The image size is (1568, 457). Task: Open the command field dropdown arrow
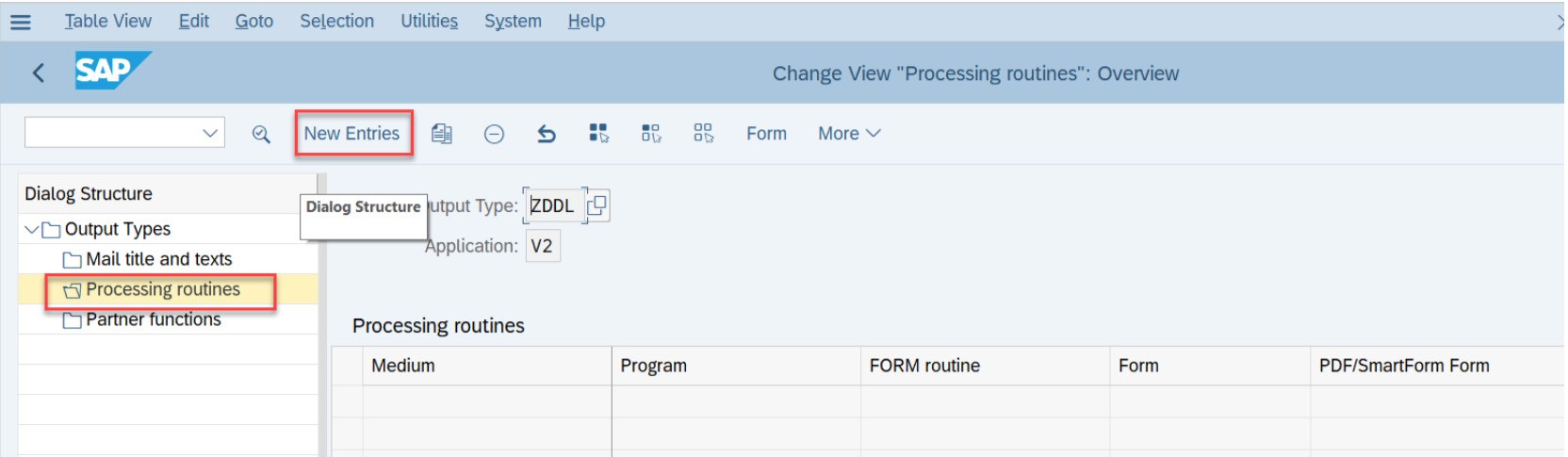(210, 133)
